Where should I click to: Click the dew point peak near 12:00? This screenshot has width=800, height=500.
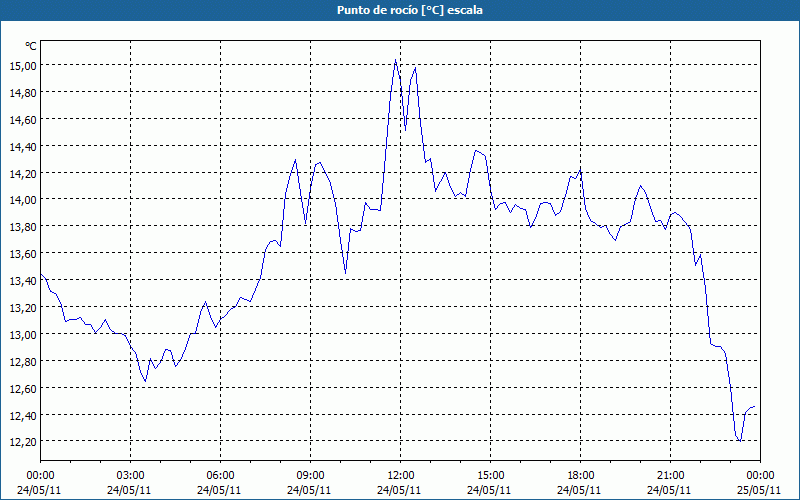(395, 60)
